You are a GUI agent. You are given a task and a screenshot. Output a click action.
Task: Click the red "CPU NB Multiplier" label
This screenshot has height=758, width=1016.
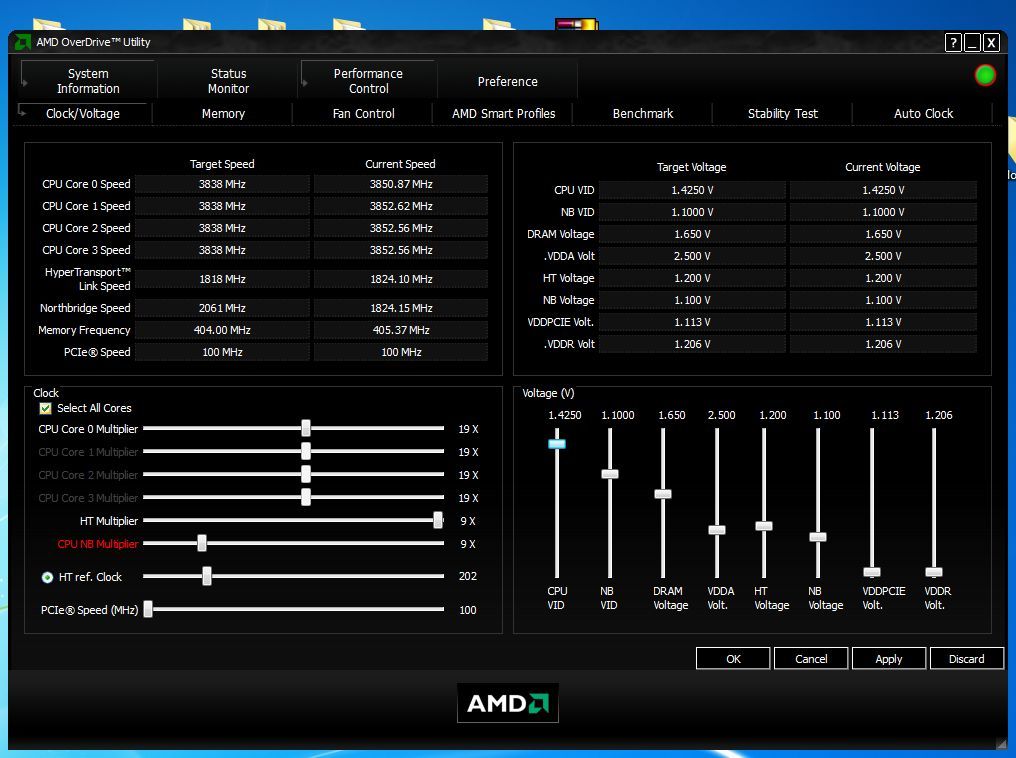[98, 544]
